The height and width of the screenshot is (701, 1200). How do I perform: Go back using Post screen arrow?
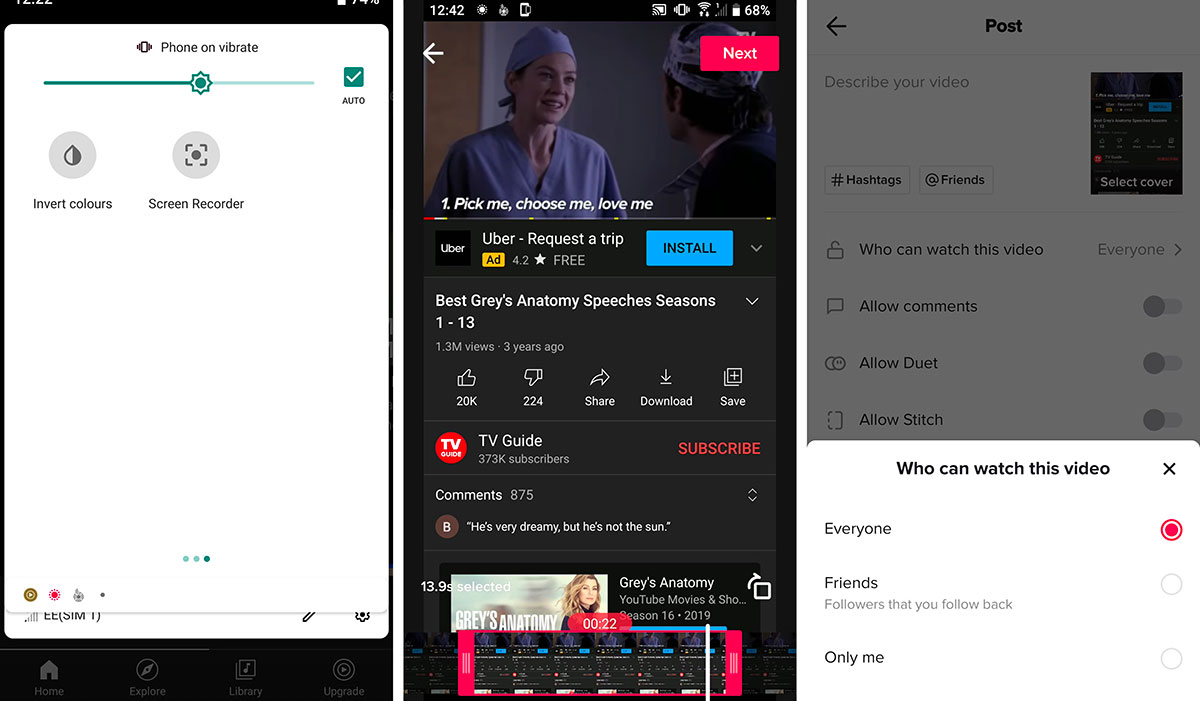[x=837, y=27]
